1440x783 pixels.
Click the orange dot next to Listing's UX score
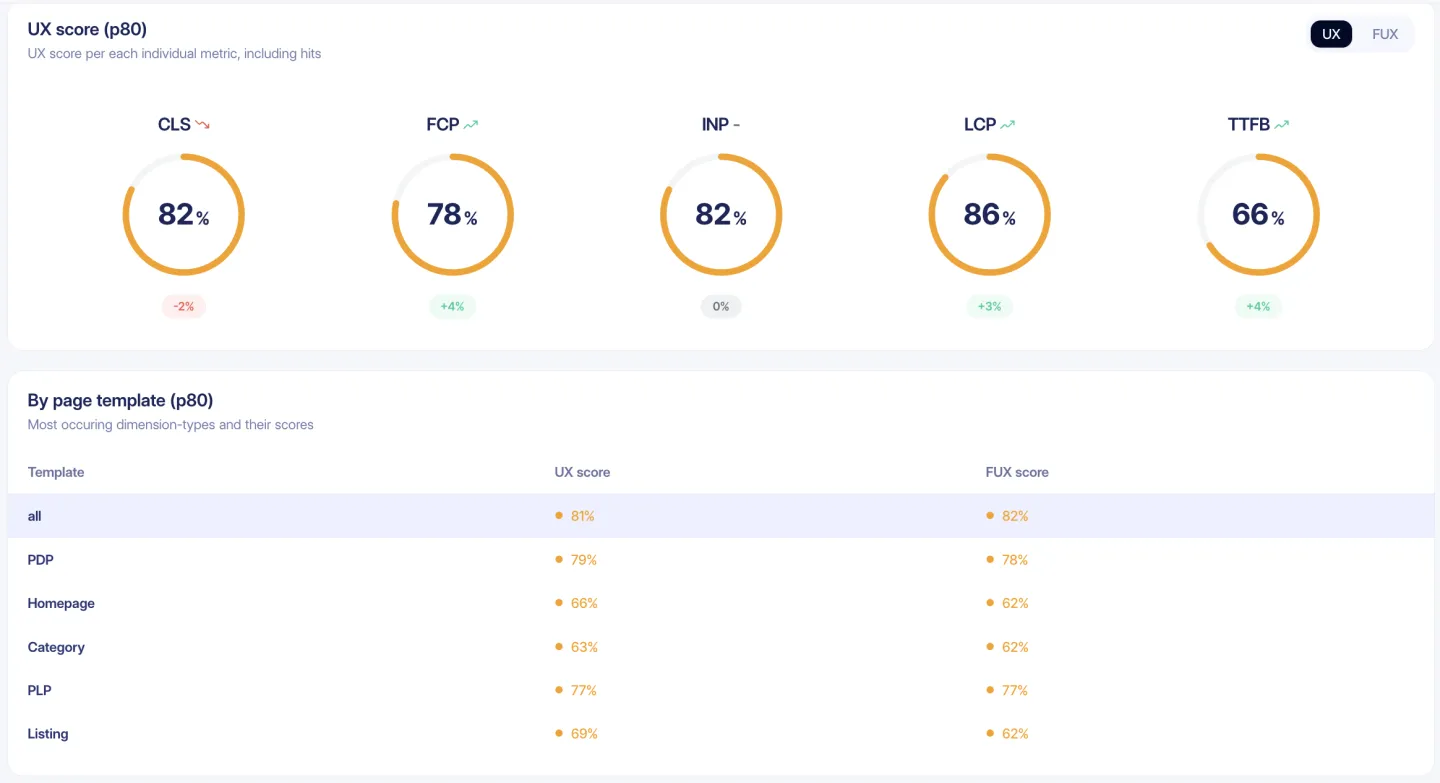point(558,733)
